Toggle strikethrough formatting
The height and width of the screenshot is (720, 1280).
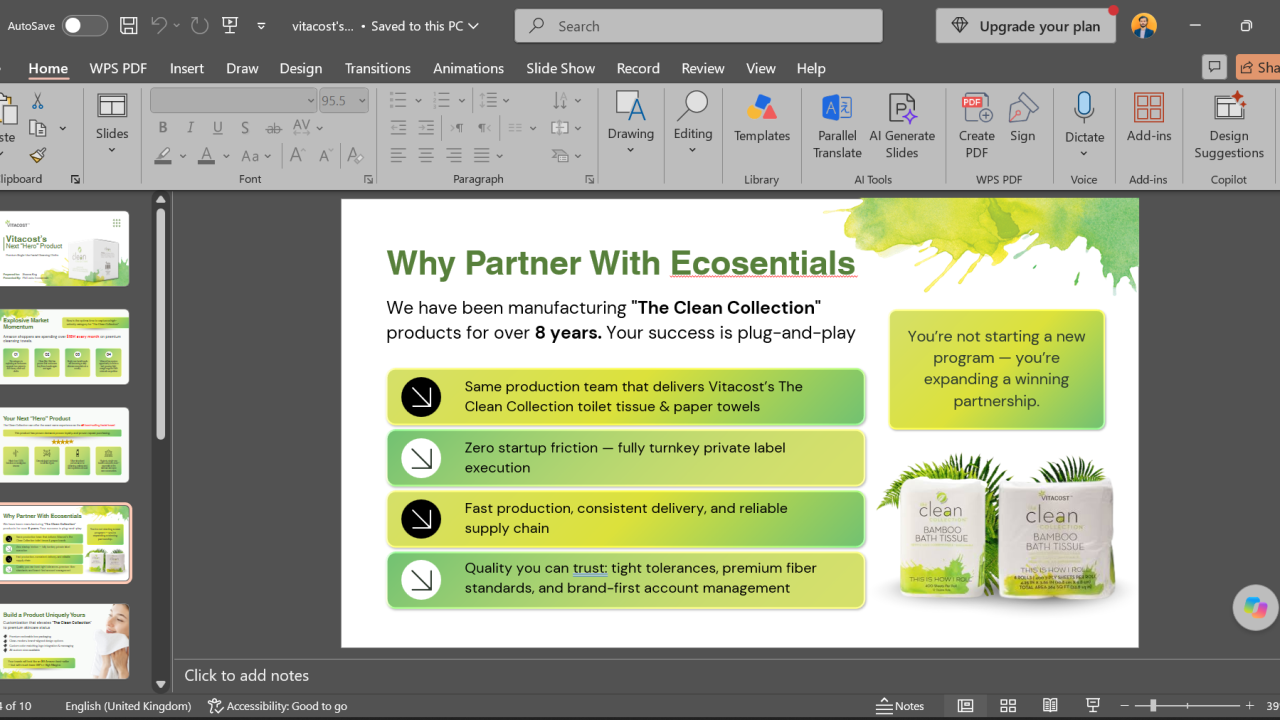tap(273, 128)
